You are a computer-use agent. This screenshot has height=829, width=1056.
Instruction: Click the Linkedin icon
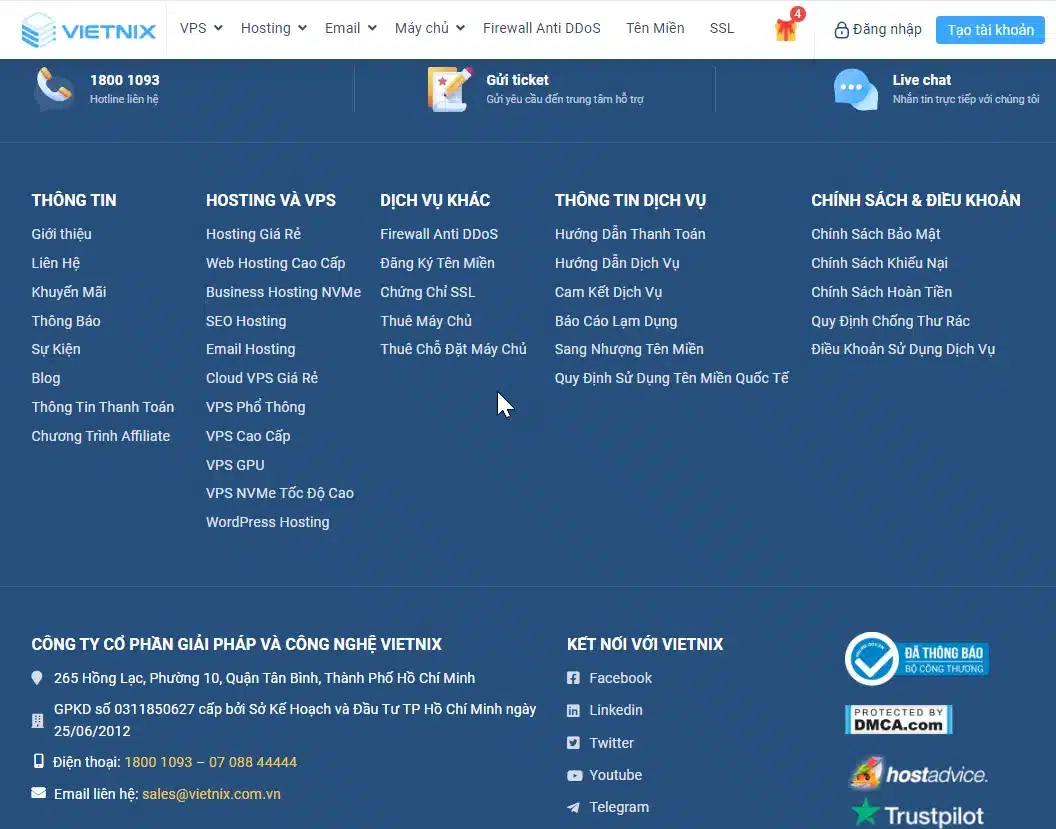tap(573, 710)
